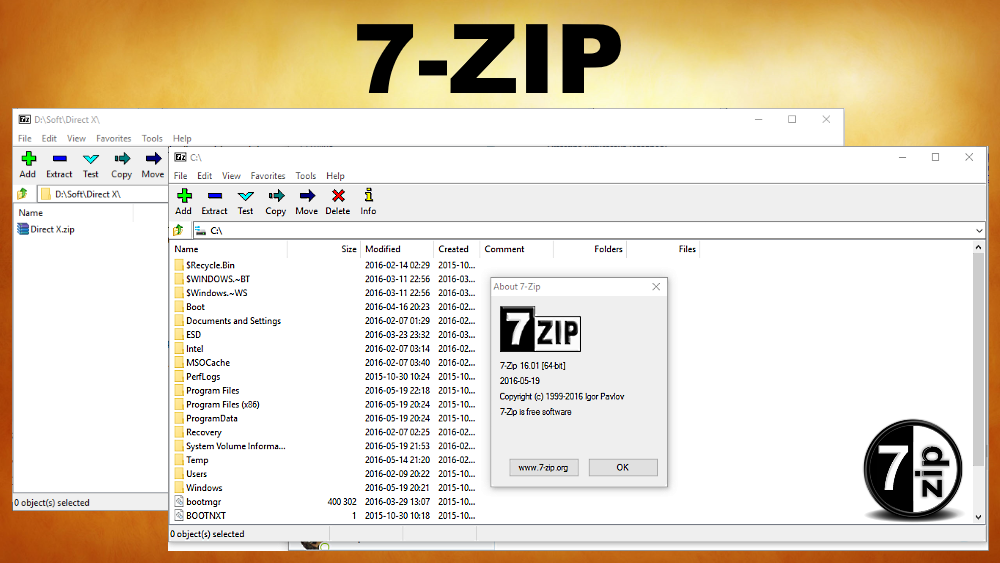The image size is (1000, 563).
Task: Click the Temp folder icon
Action: [179, 460]
